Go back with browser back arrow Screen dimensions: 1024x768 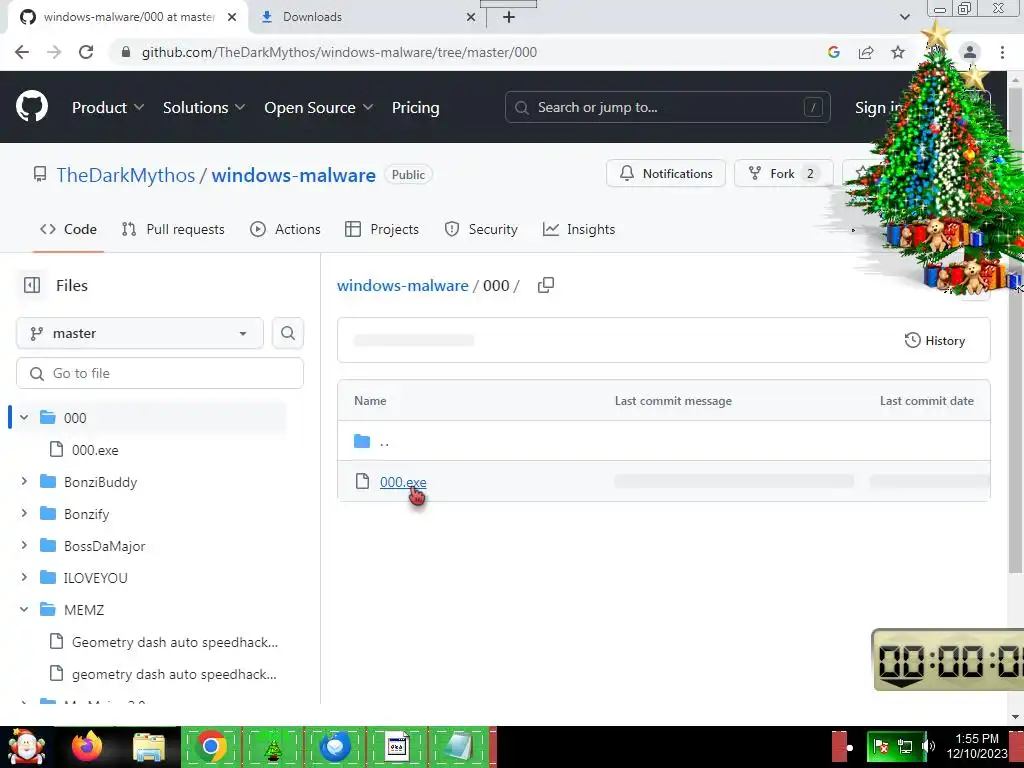(x=22, y=52)
